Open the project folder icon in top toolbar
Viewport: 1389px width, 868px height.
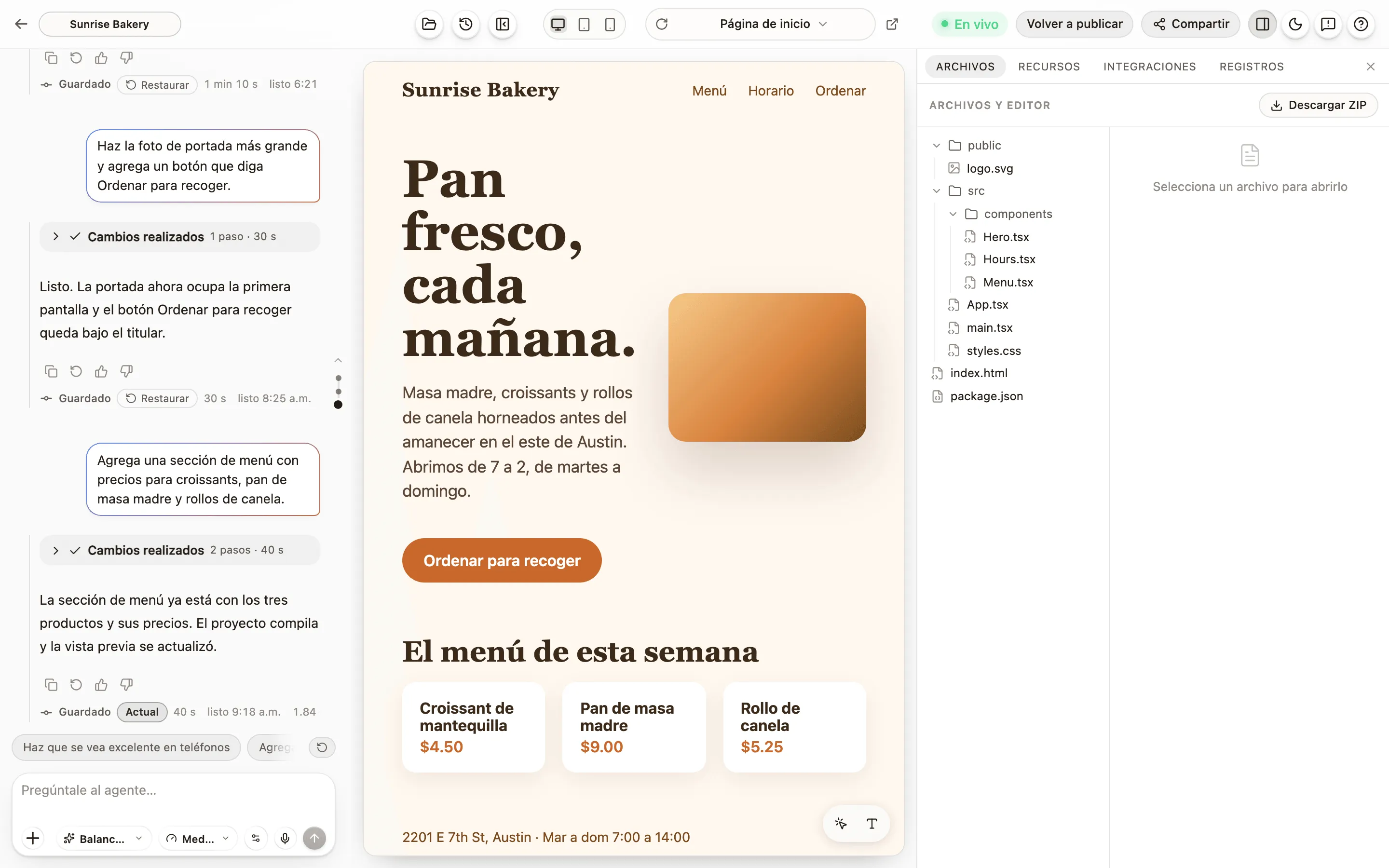point(429,24)
